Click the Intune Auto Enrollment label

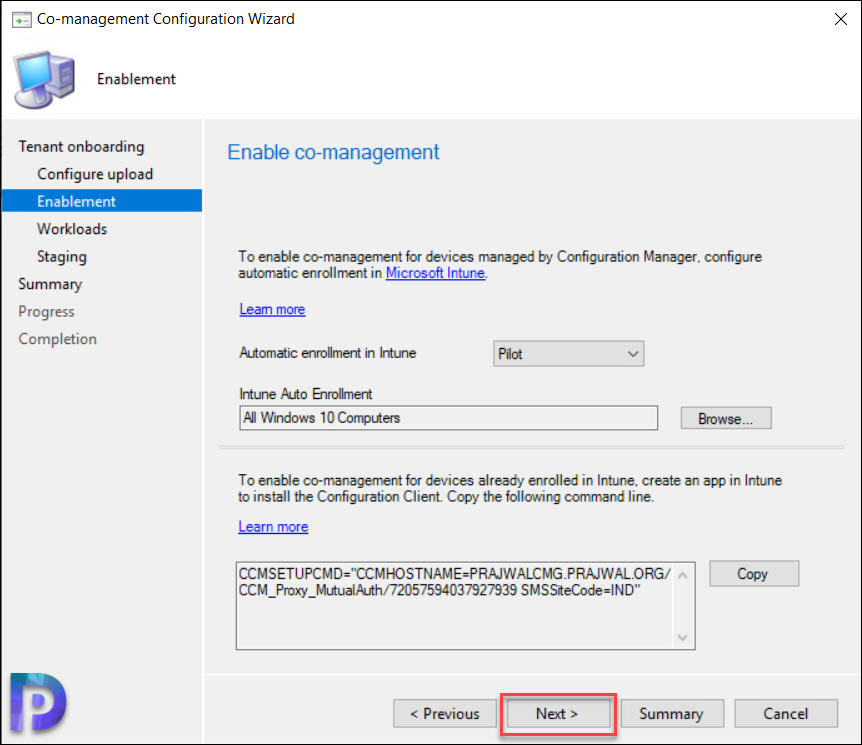[306, 394]
